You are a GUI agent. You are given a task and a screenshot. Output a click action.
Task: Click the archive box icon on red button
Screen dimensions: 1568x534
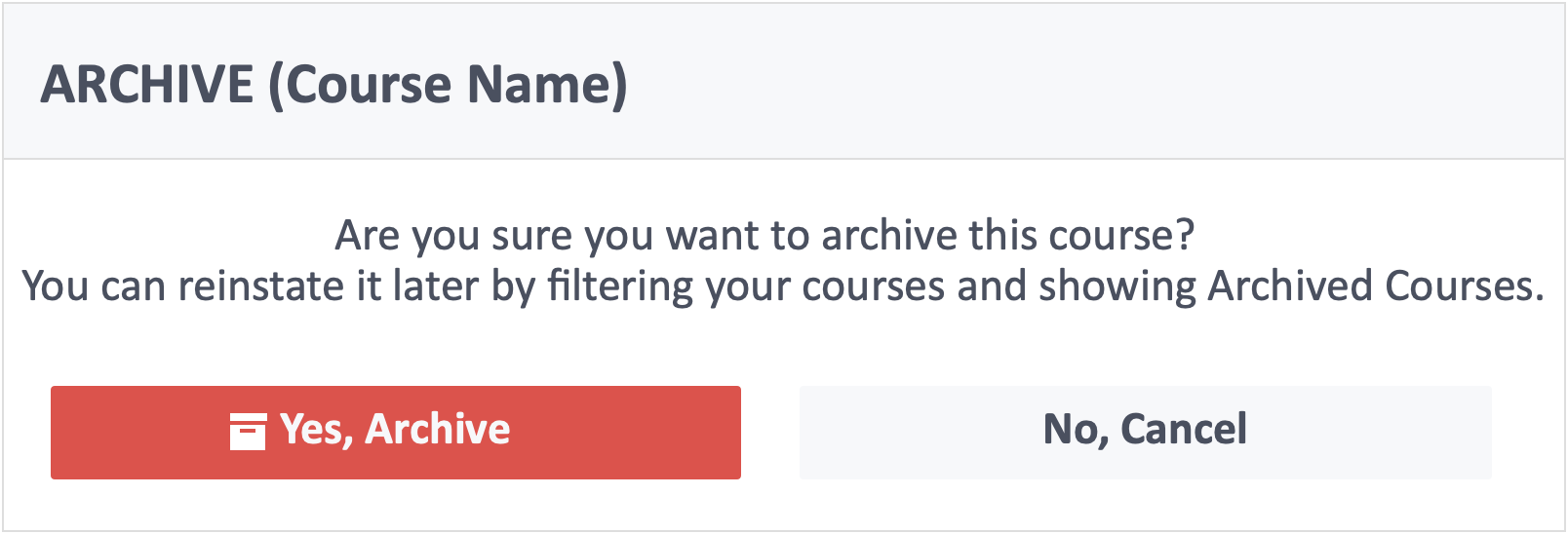coord(248,432)
